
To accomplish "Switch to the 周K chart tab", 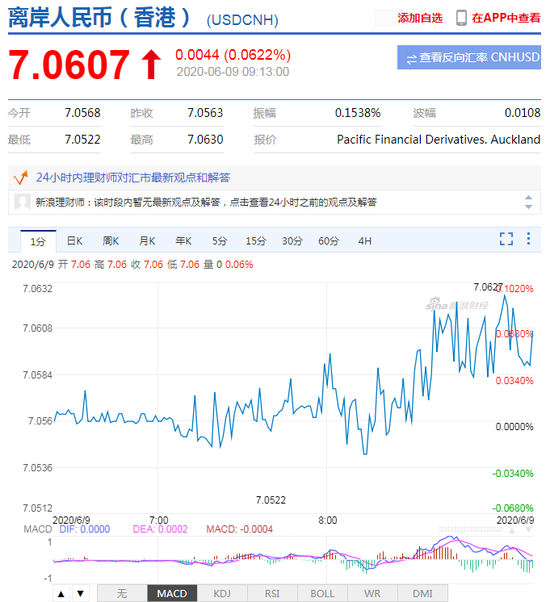I will tap(111, 241).
